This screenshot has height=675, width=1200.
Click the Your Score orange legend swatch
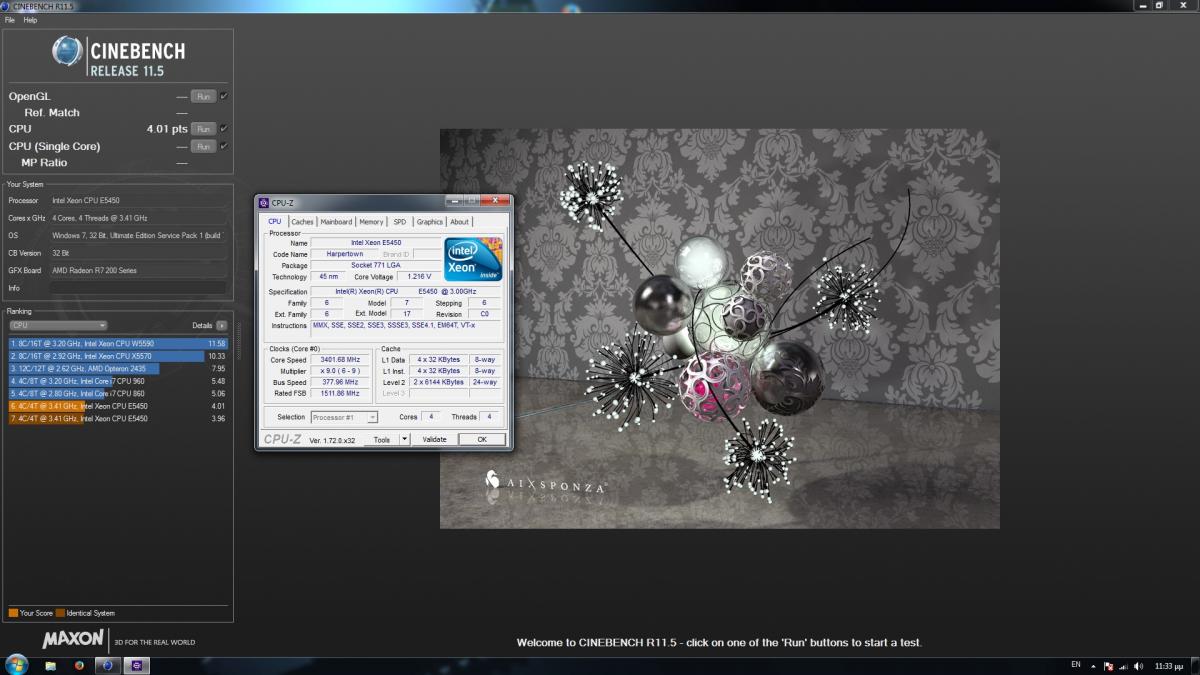pos(12,613)
